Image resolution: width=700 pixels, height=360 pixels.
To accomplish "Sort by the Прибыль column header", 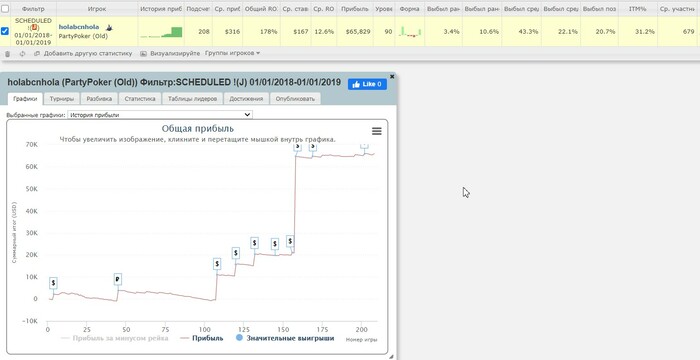I will point(355,8).
